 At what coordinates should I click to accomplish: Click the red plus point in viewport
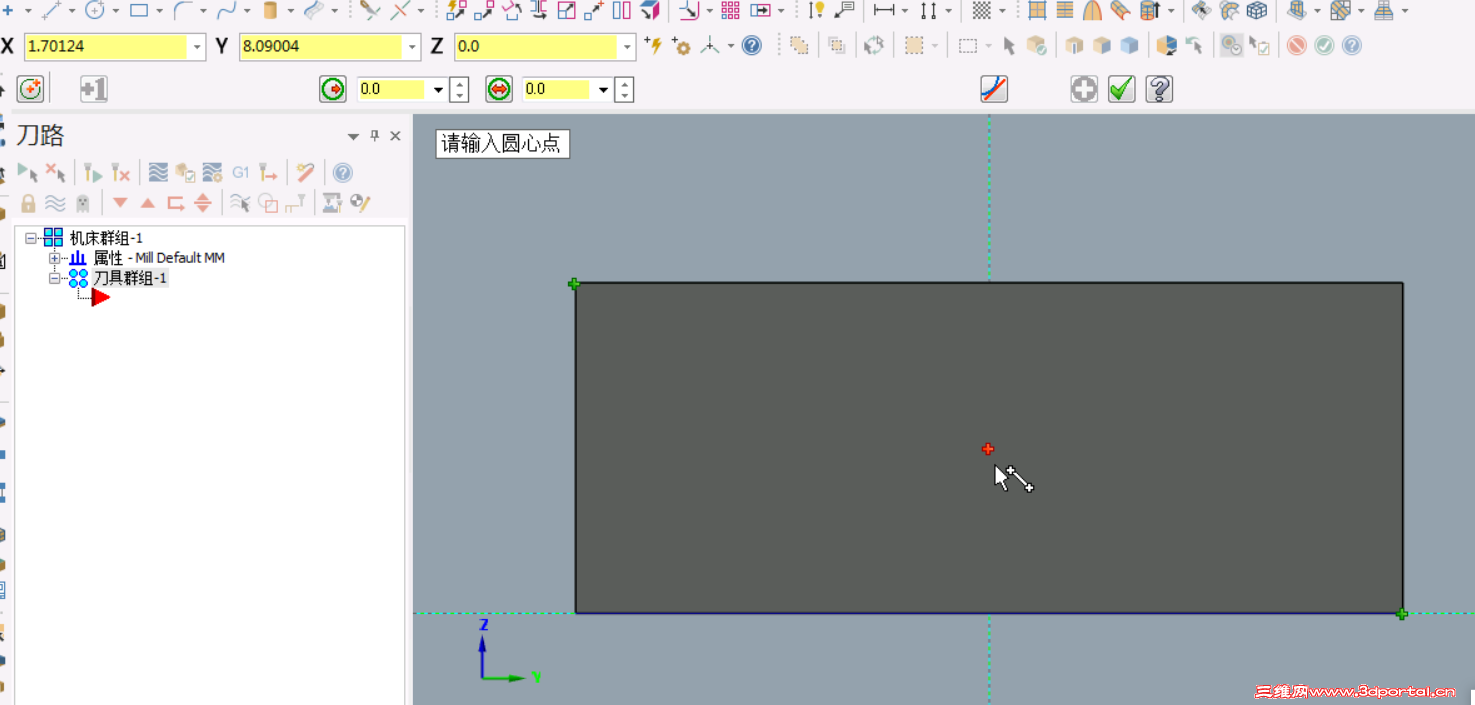(x=988, y=449)
